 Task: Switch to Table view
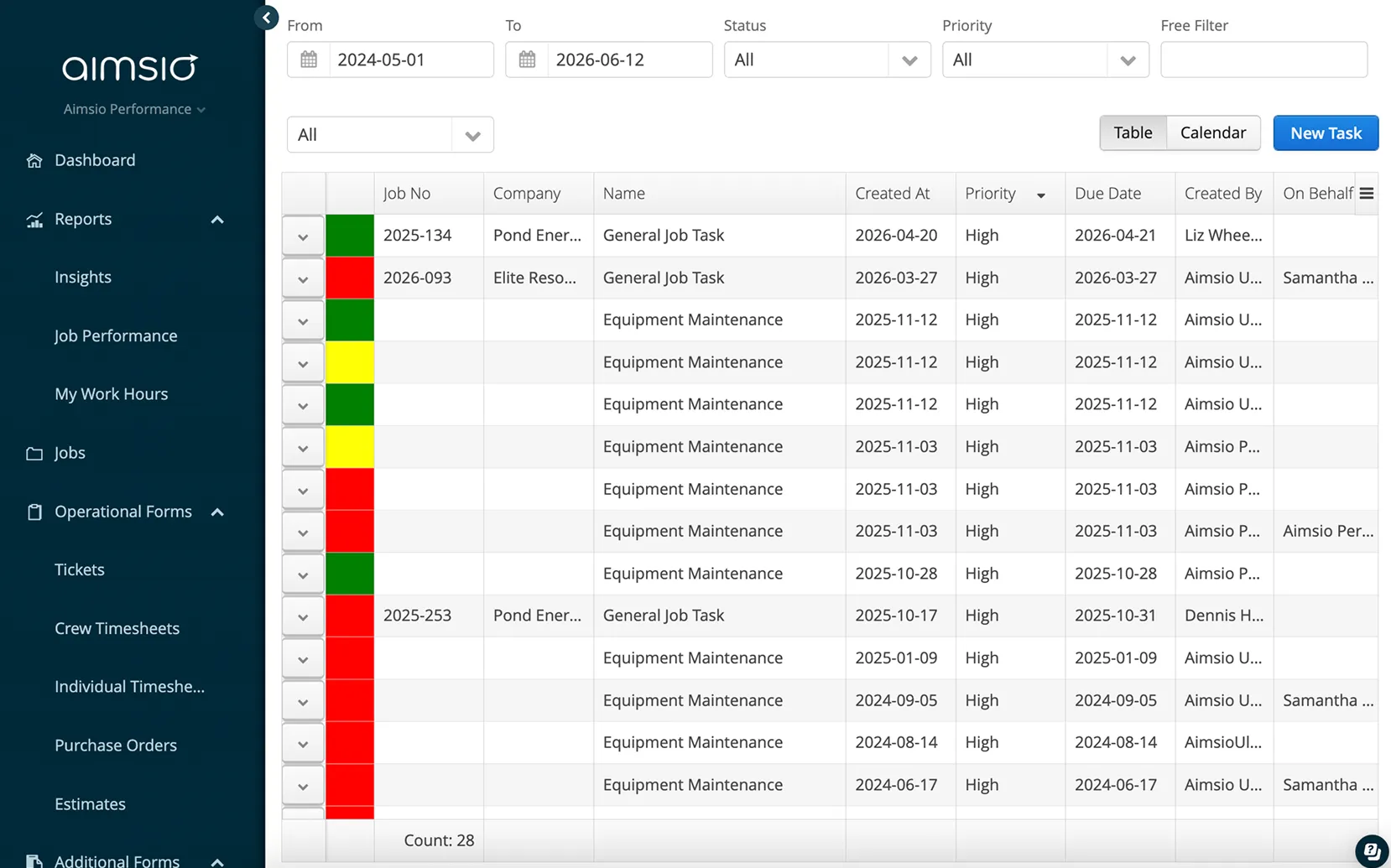click(1133, 133)
